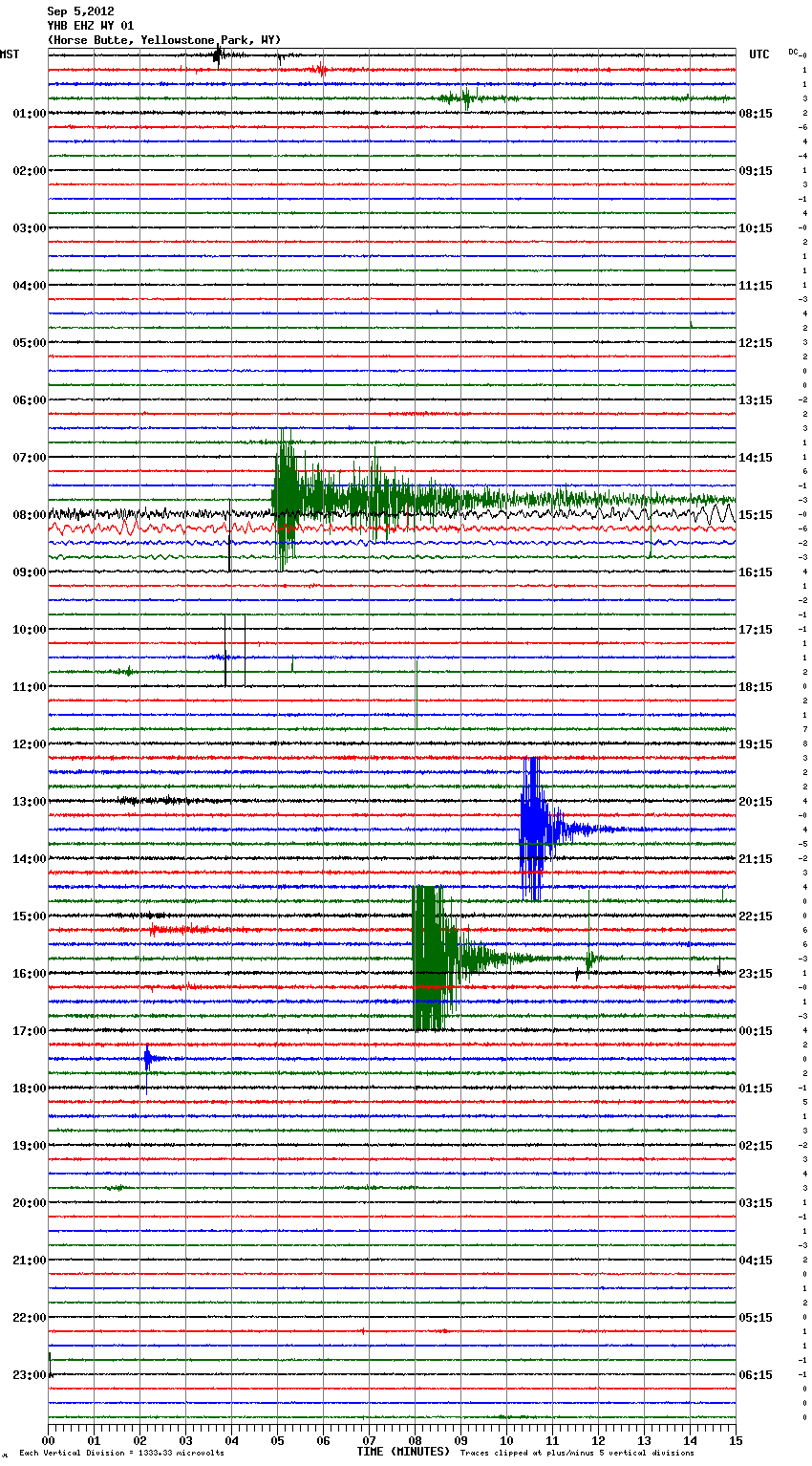Viewport: 812px width, 1466px height.
Task: Select the 13:00 MST time label
Action: point(29,802)
